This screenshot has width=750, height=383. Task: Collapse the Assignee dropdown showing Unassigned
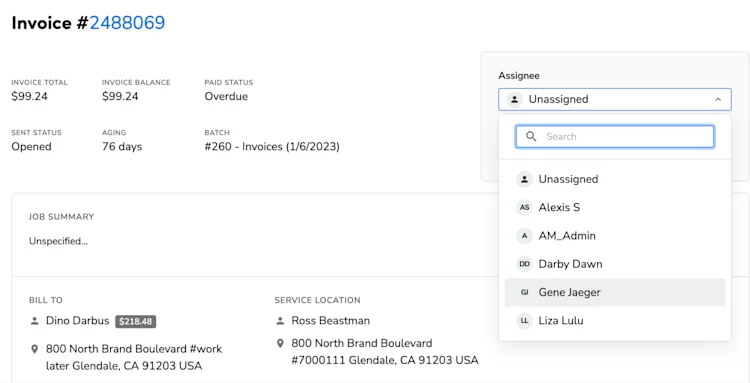pyautogui.click(x=615, y=99)
